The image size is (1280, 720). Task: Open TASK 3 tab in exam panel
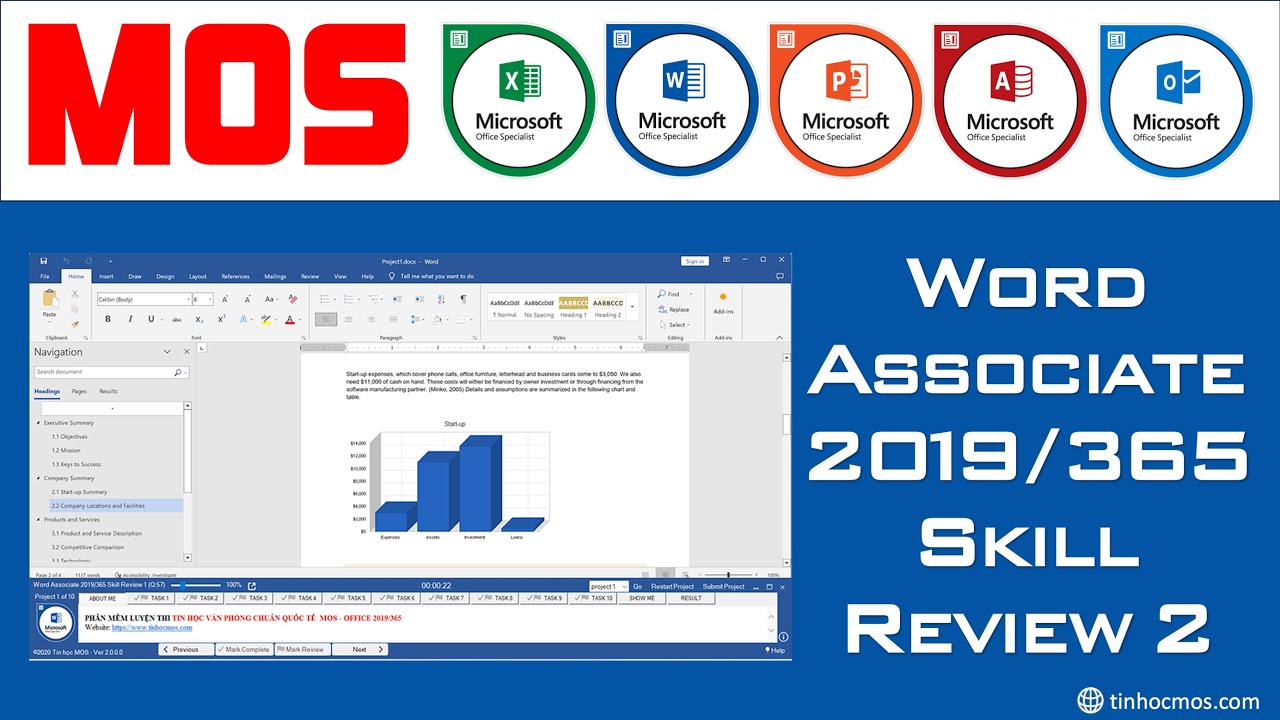[x=251, y=598]
